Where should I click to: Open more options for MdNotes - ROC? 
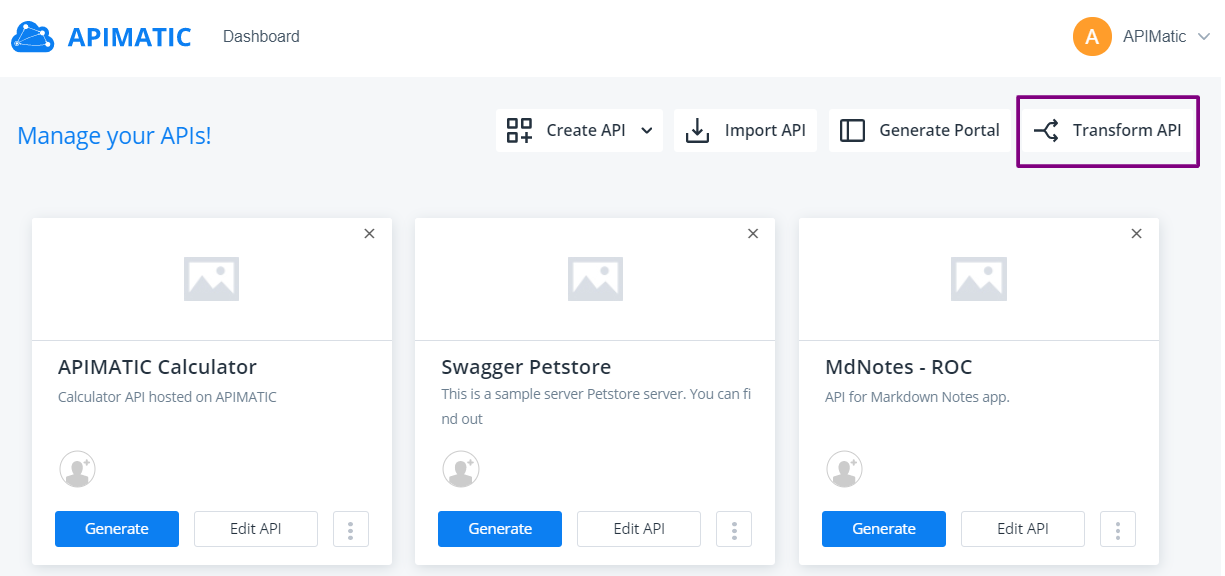[1118, 529]
